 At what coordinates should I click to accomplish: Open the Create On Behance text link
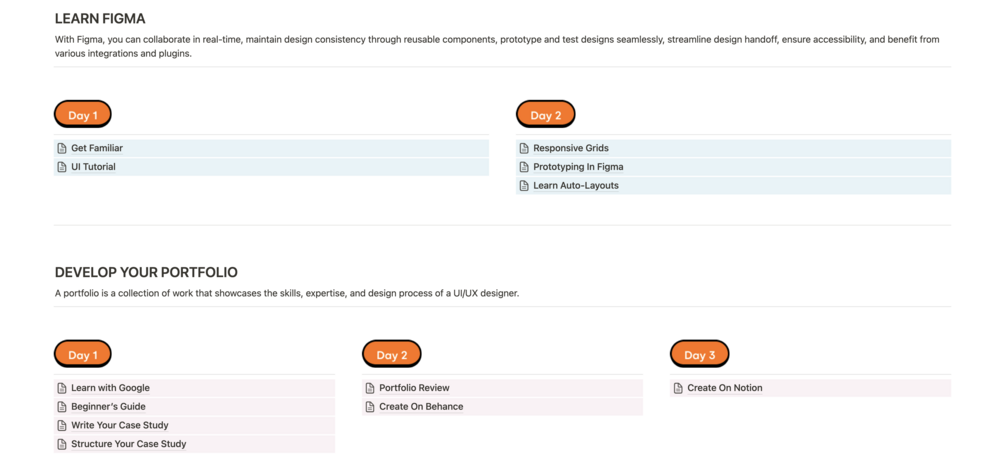pyautogui.click(x=421, y=407)
